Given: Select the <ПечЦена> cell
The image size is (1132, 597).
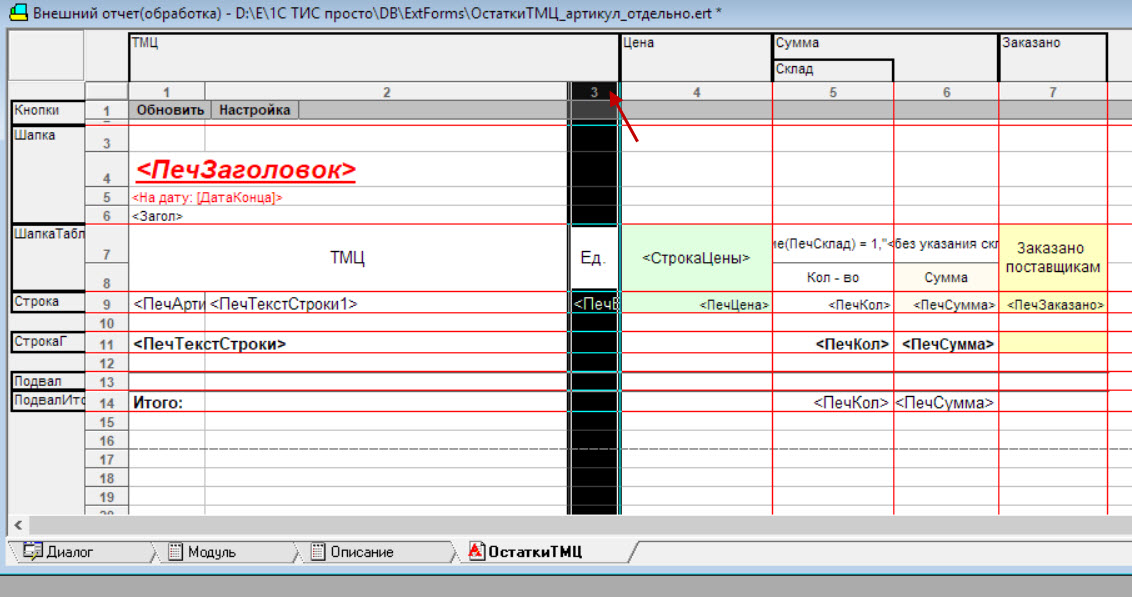Looking at the screenshot, I should pyautogui.click(x=696, y=304).
